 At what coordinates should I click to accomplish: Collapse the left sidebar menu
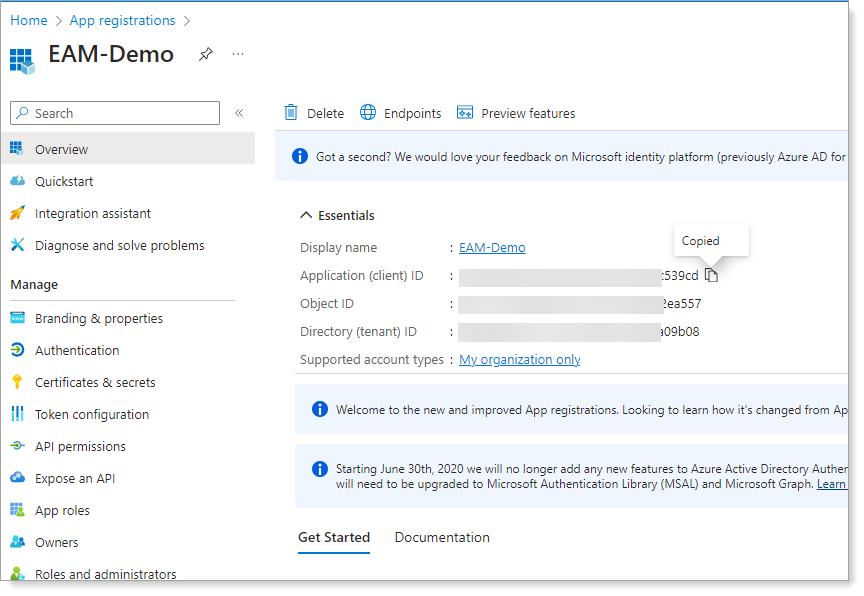239,113
